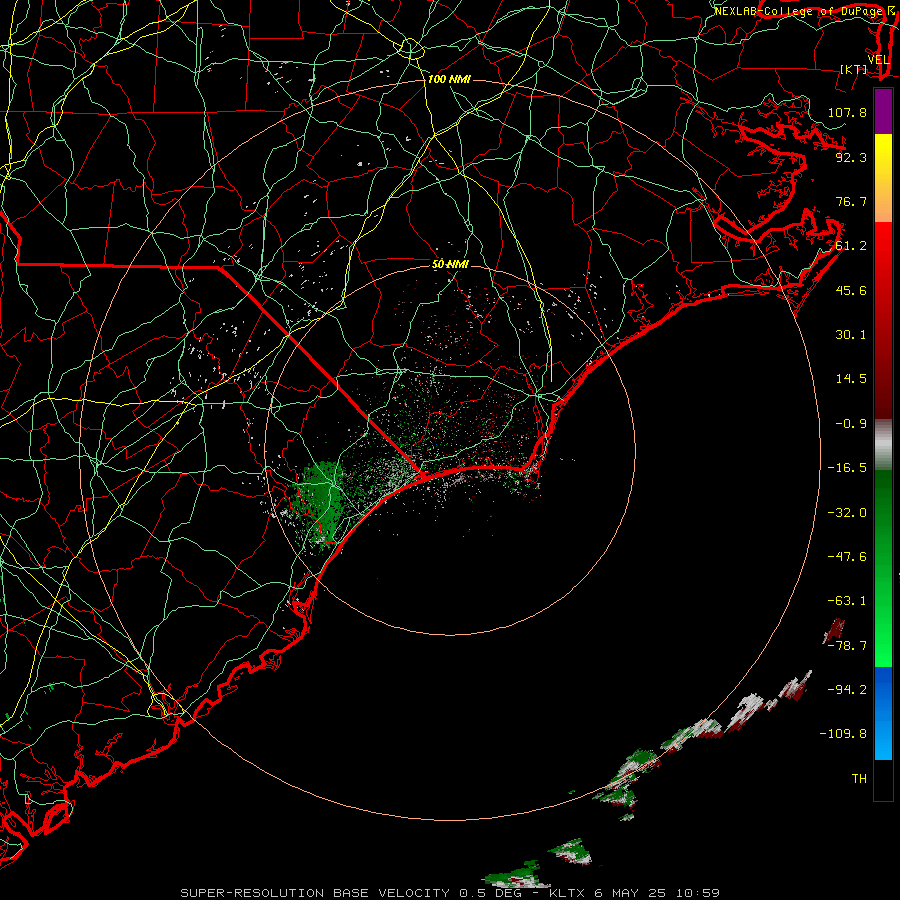This screenshot has width=900, height=900.
Task: Click the purple segment of velocity color bar
Action: (883, 111)
